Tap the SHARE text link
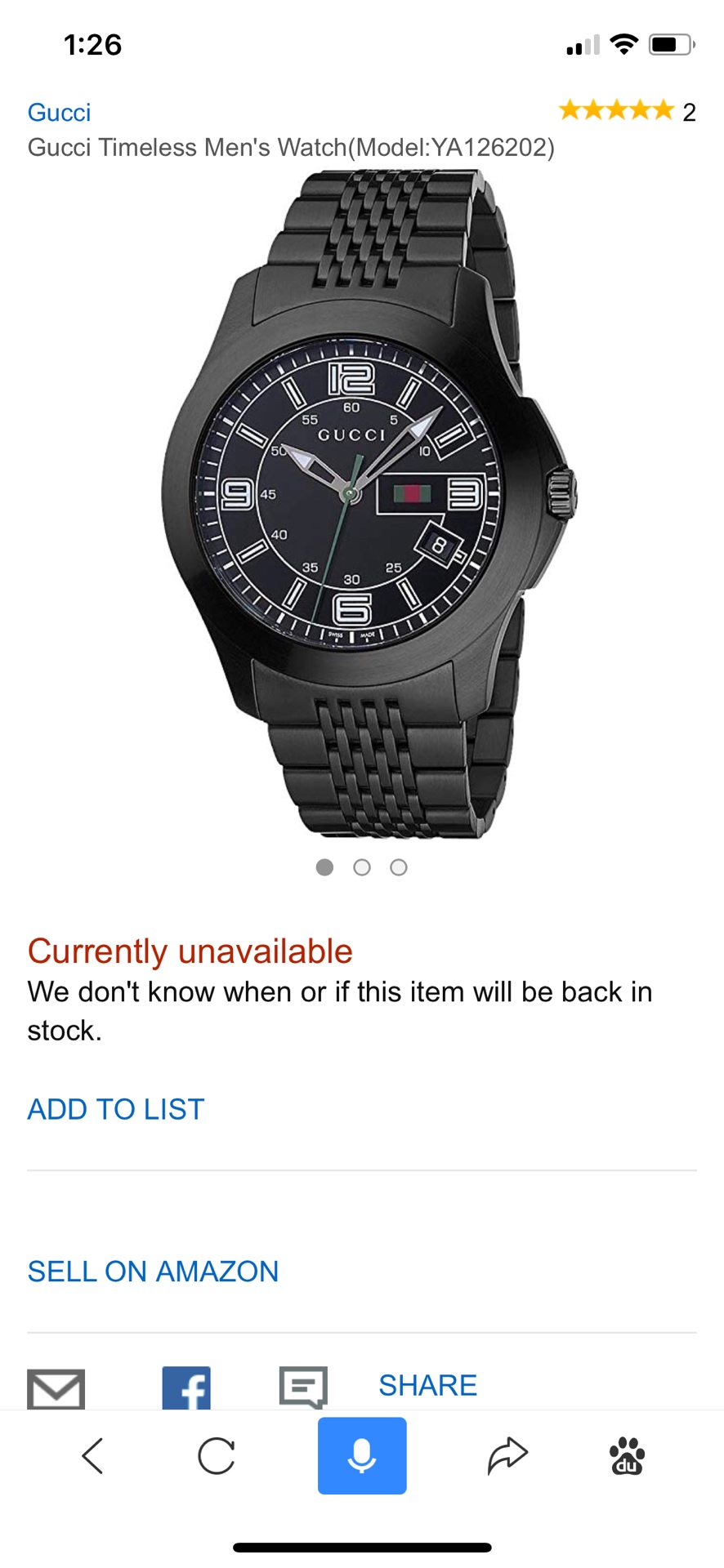 (427, 1385)
